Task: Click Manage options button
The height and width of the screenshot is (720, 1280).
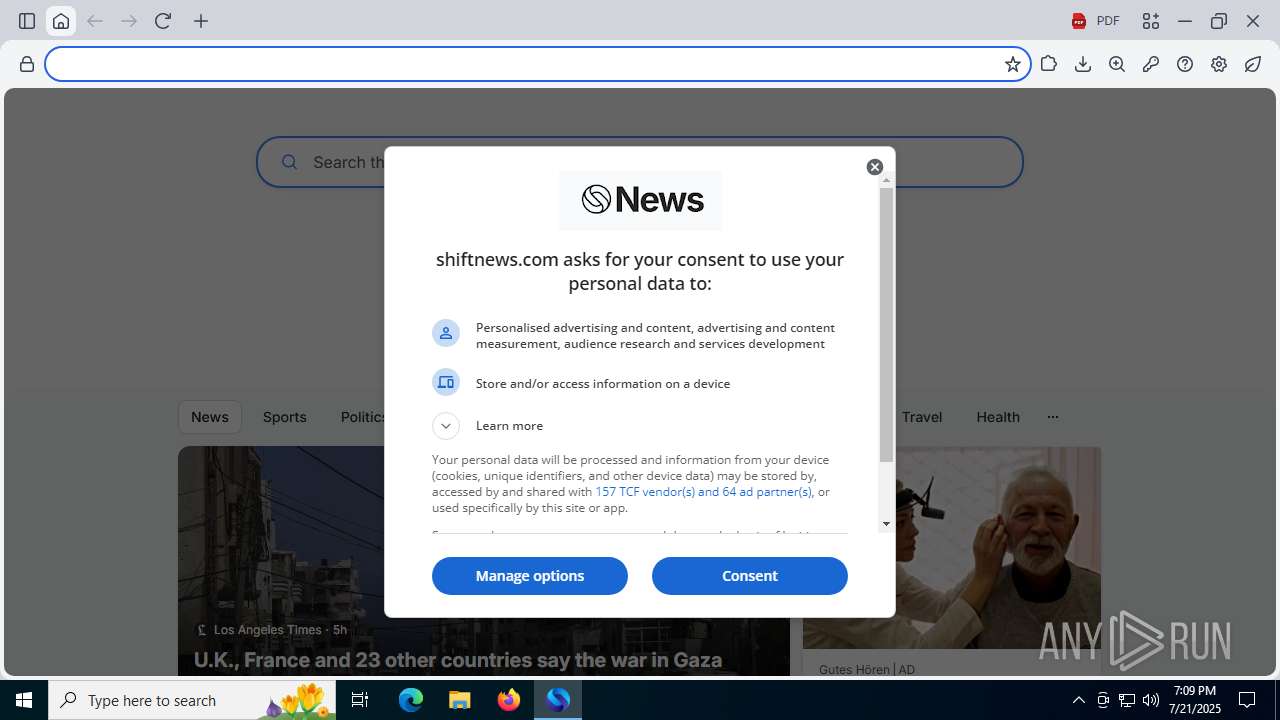Action: (x=530, y=576)
